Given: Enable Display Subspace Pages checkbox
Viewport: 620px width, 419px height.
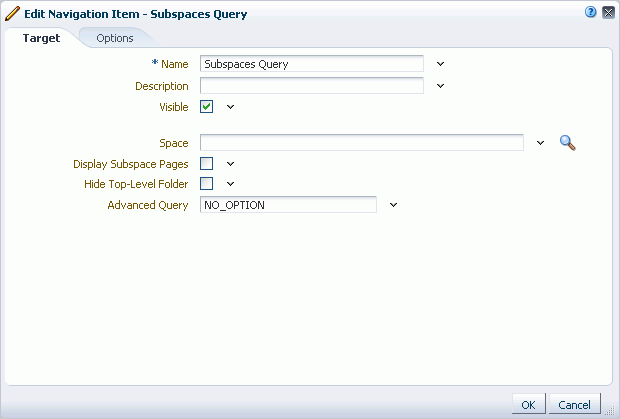Looking at the screenshot, I should (x=206, y=163).
